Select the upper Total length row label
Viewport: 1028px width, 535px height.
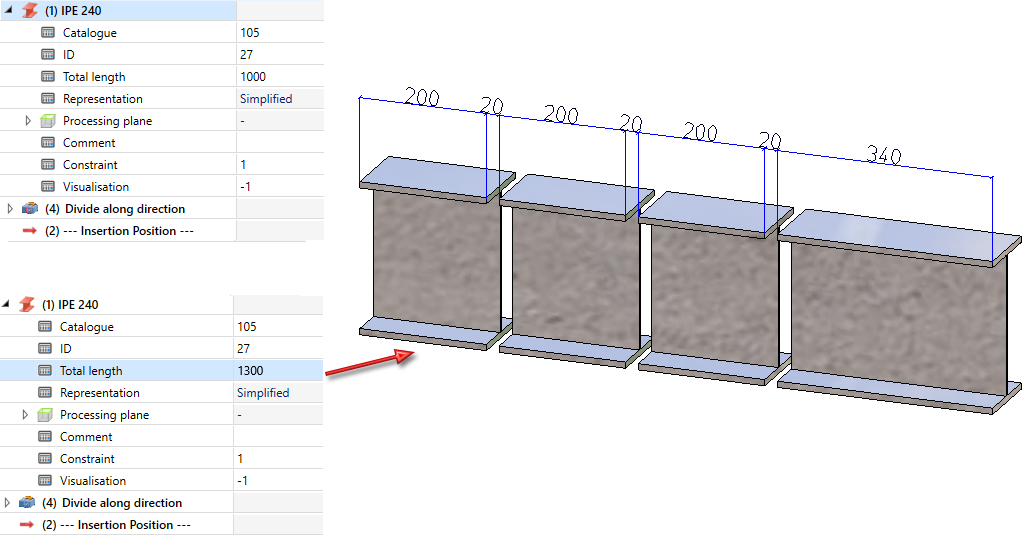94,77
